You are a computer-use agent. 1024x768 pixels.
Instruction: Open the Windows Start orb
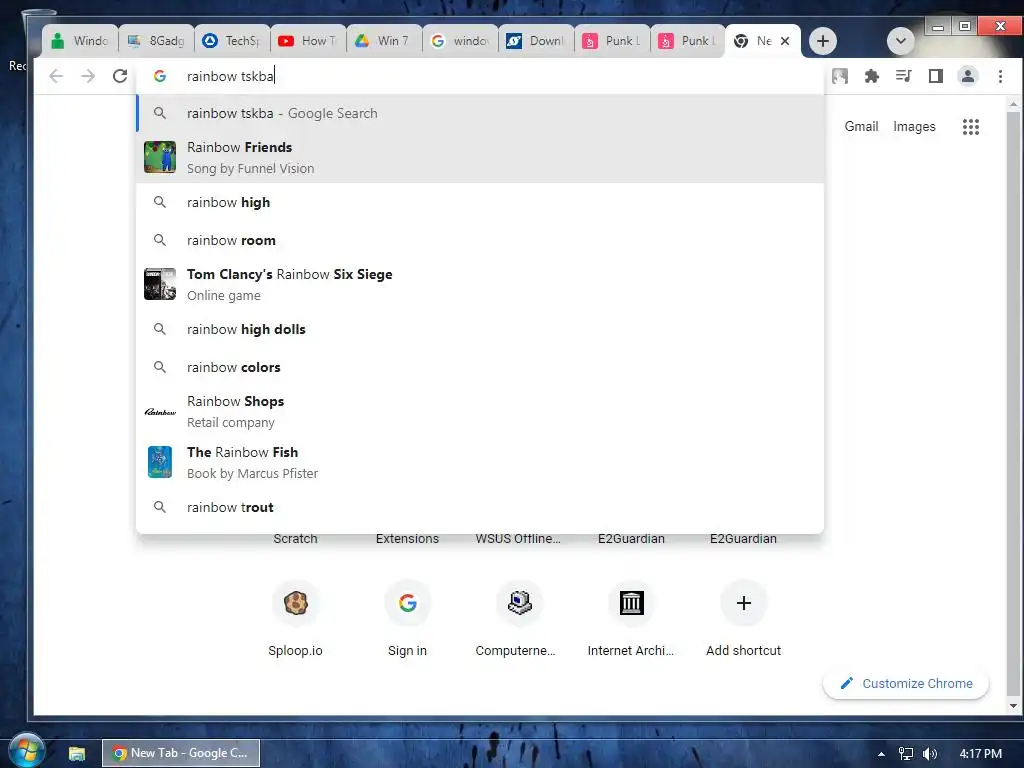(27, 750)
